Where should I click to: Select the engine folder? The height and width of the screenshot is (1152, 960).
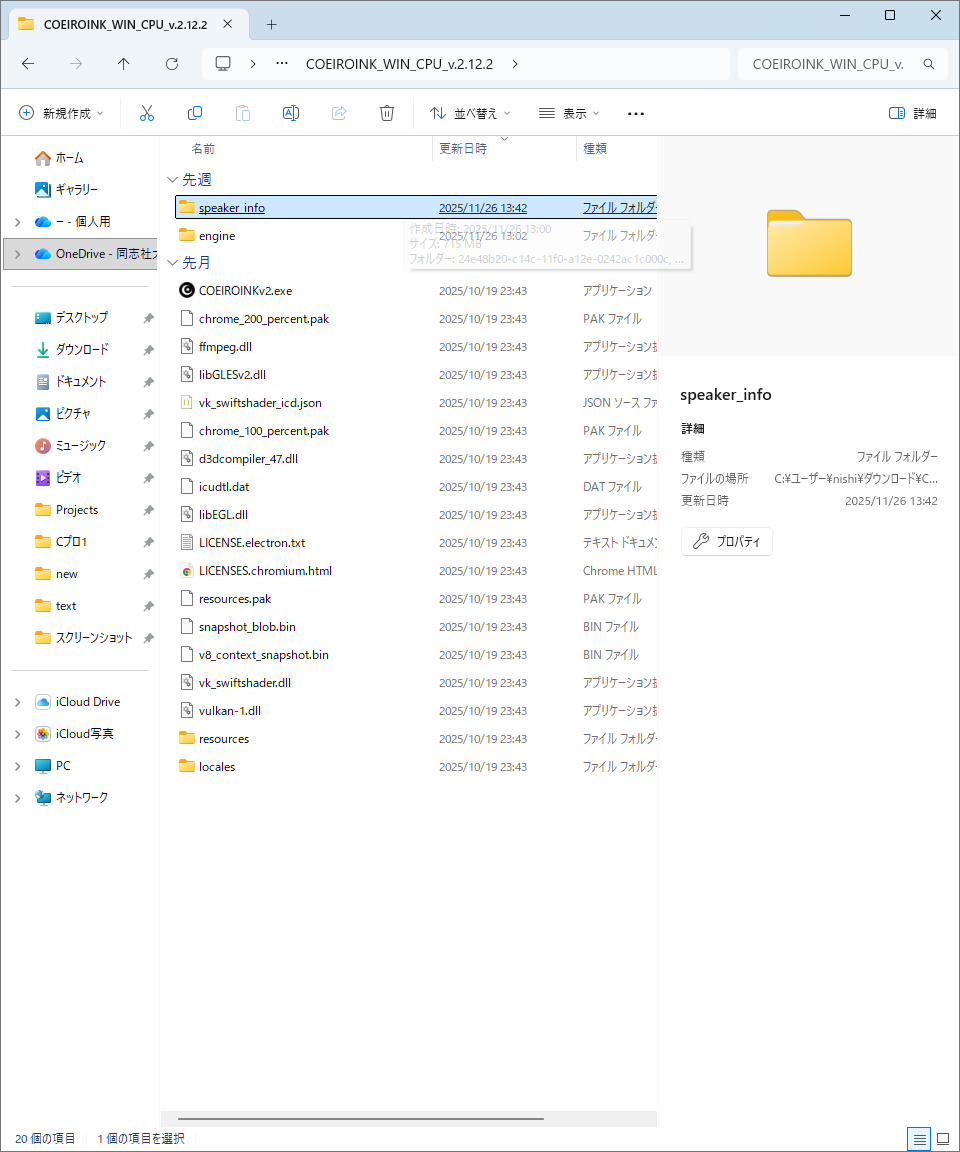(416, 236)
